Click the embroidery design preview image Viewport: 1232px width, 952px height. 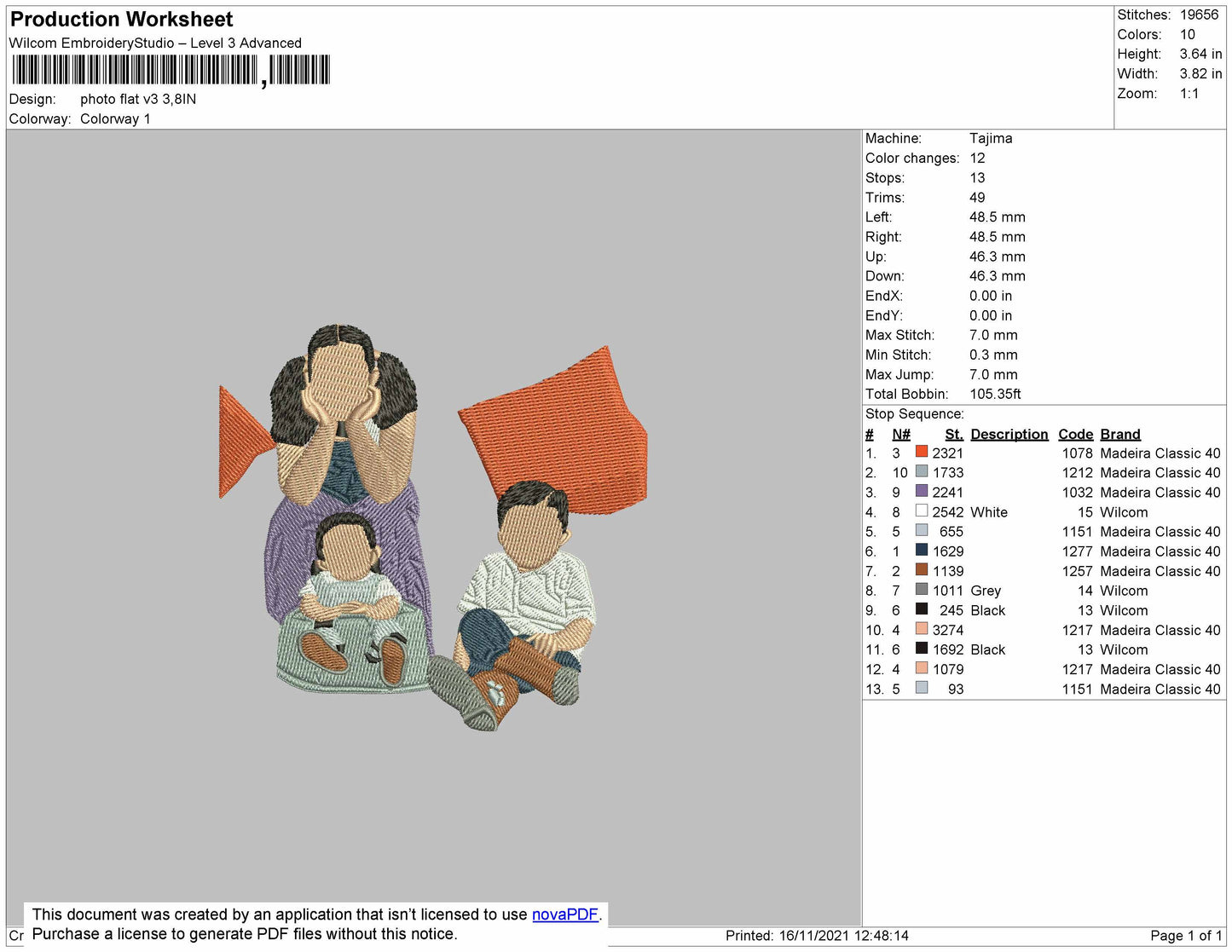pos(433,526)
